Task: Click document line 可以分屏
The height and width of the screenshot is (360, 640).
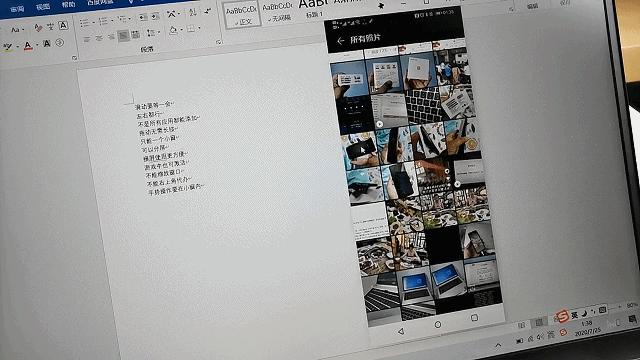Action: [155, 148]
